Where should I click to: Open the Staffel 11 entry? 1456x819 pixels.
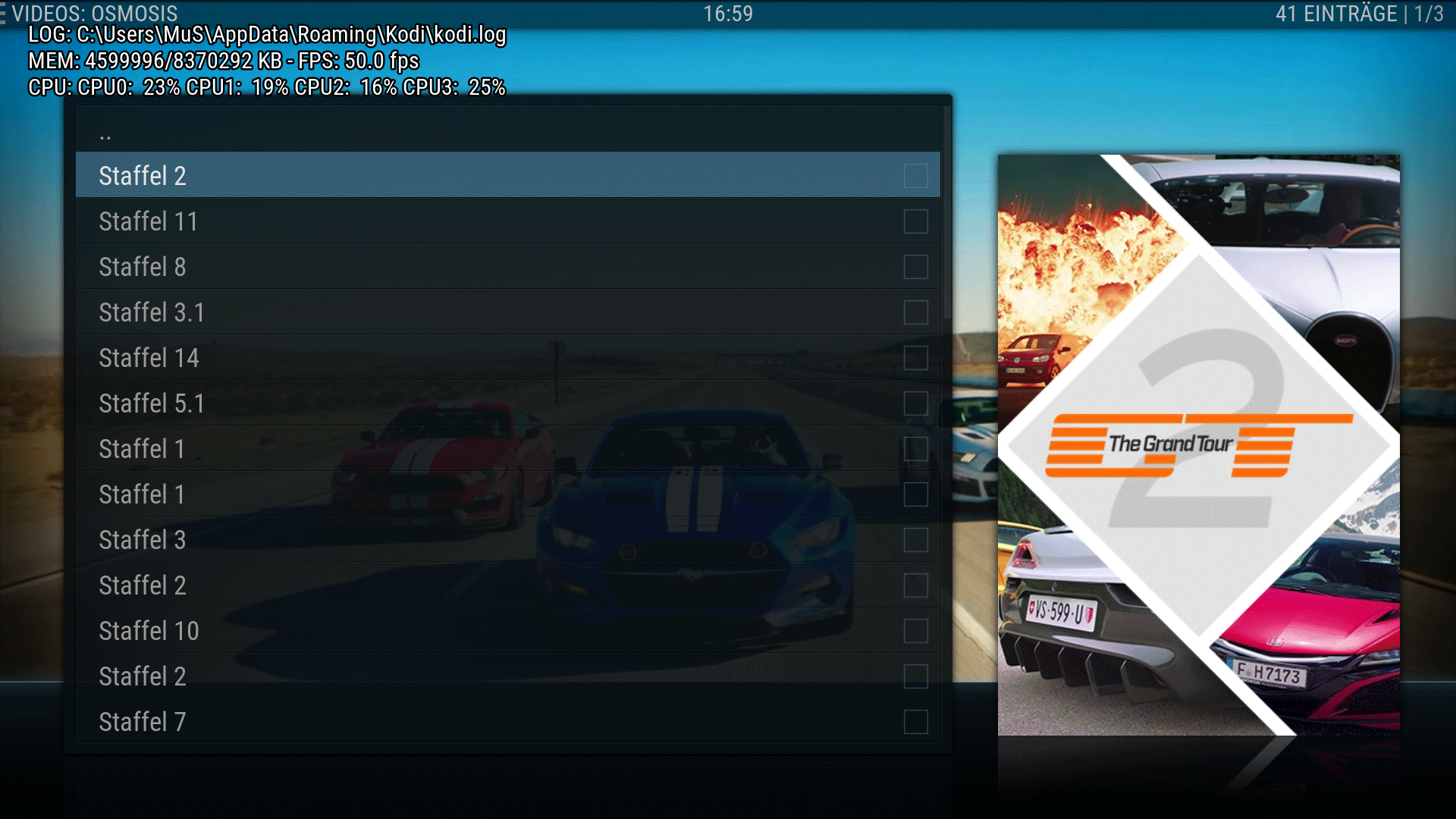tap(508, 221)
